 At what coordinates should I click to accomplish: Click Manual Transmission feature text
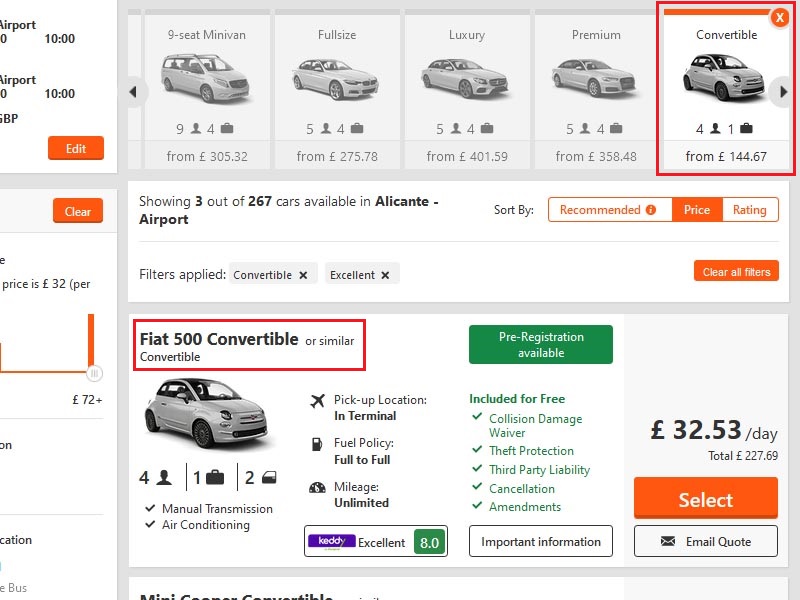(217, 509)
